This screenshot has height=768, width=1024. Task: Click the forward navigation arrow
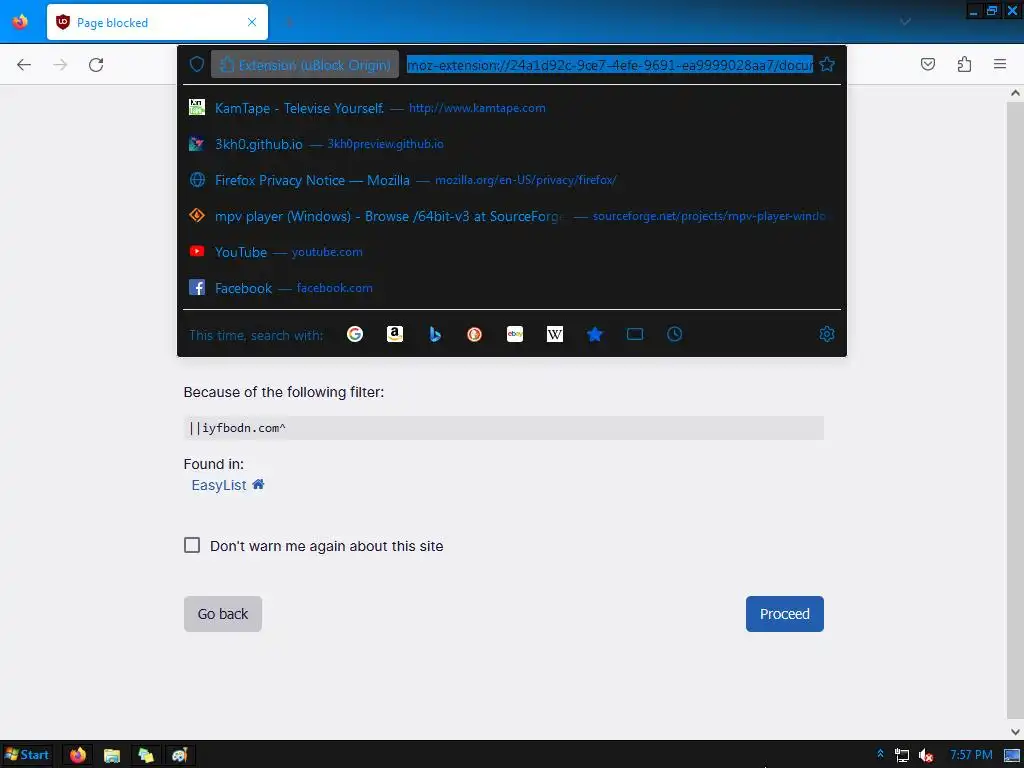[x=60, y=64]
